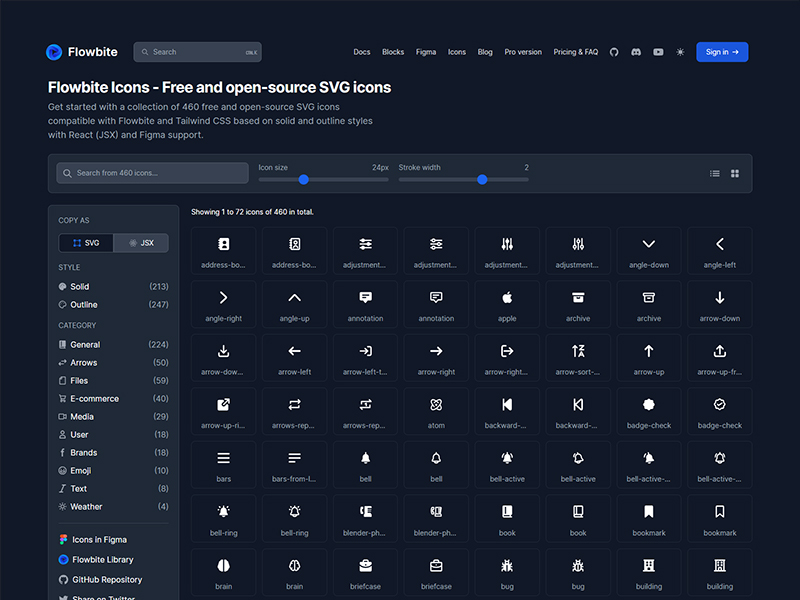Select the badge-check icon
The height and width of the screenshot is (600, 800).
tap(649, 410)
